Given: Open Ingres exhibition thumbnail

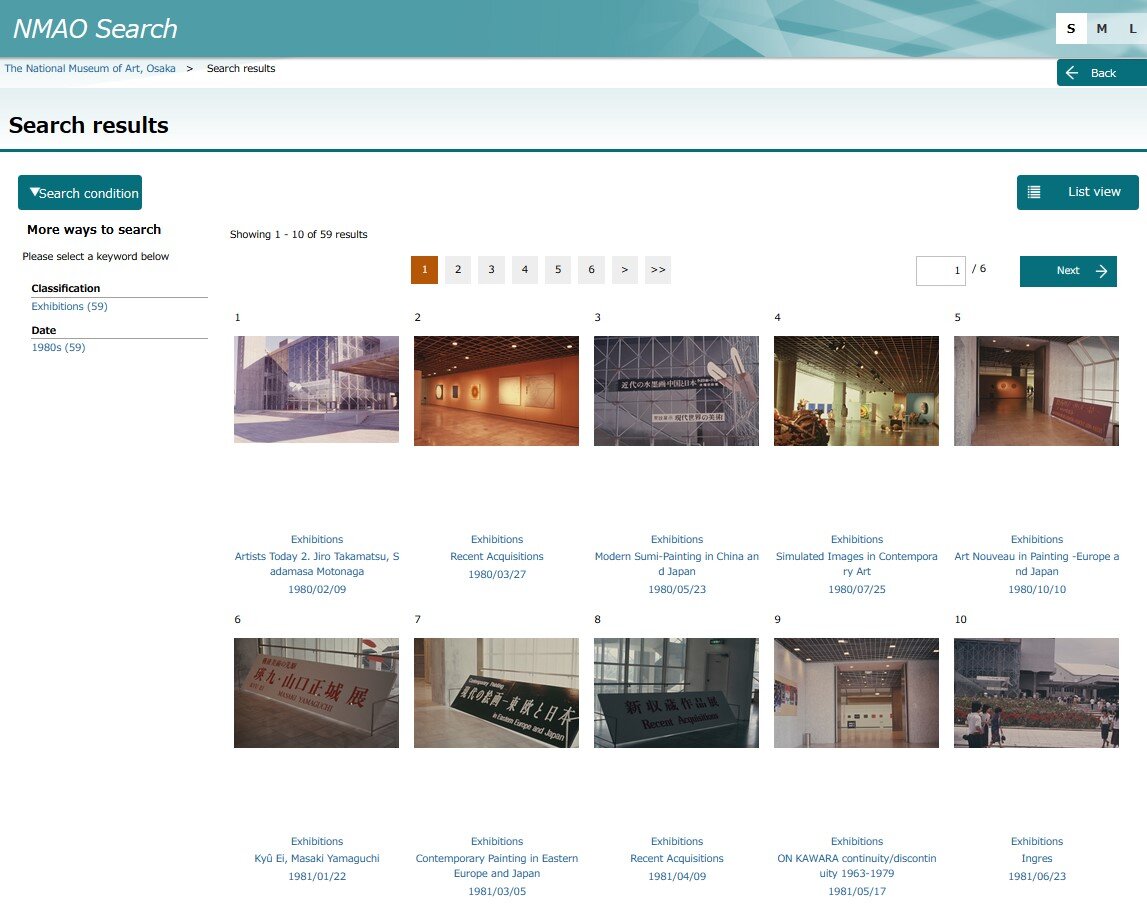Looking at the screenshot, I should coord(1037,693).
